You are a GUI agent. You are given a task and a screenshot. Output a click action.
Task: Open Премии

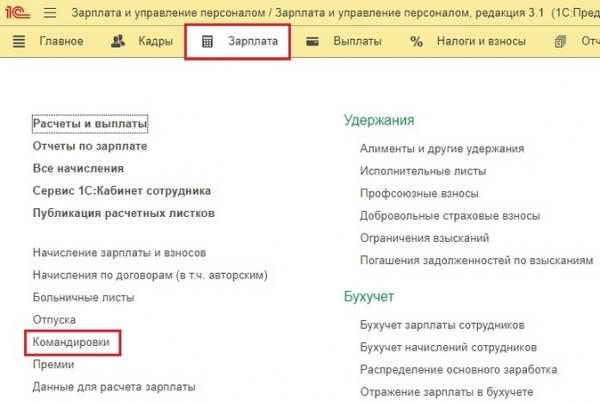(53, 364)
